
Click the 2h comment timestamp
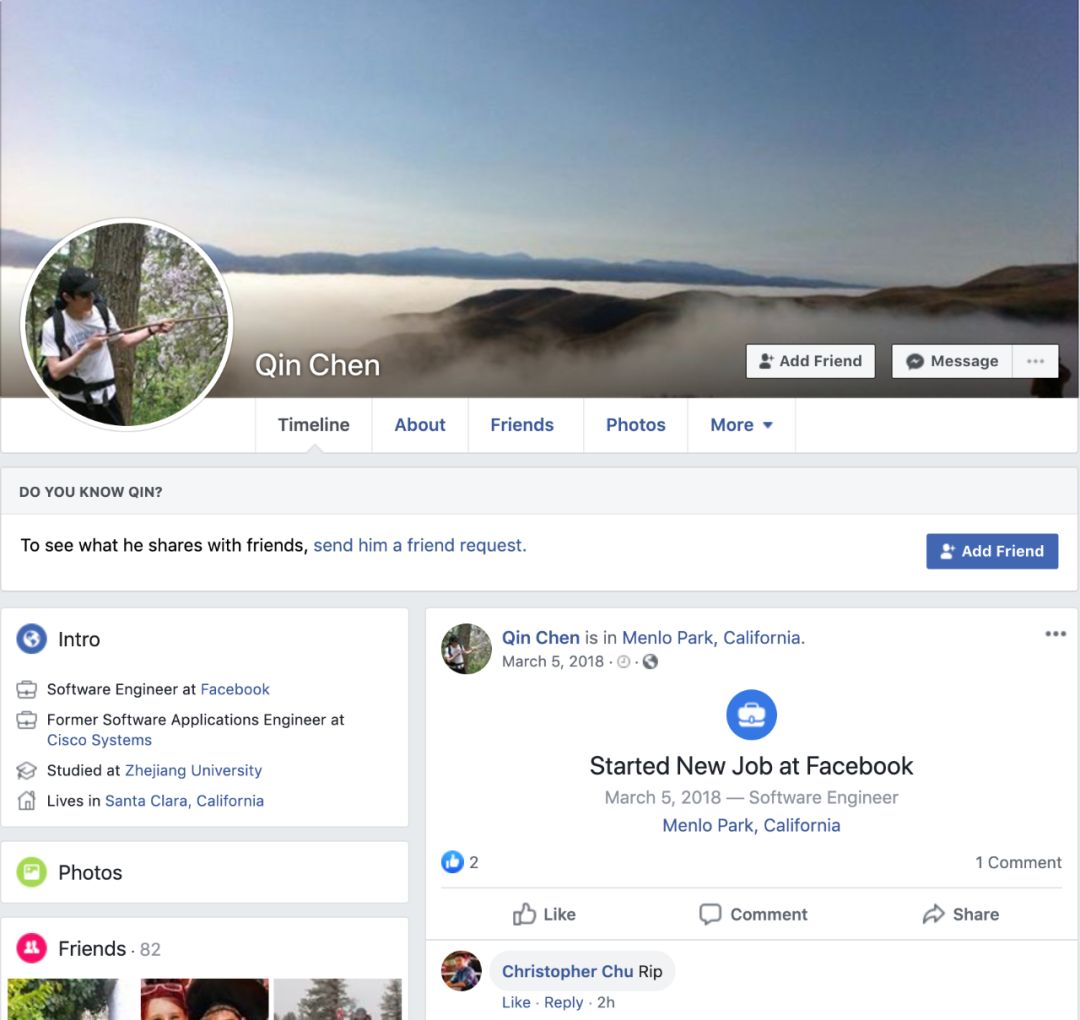pyautogui.click(x=606, y=1002)
